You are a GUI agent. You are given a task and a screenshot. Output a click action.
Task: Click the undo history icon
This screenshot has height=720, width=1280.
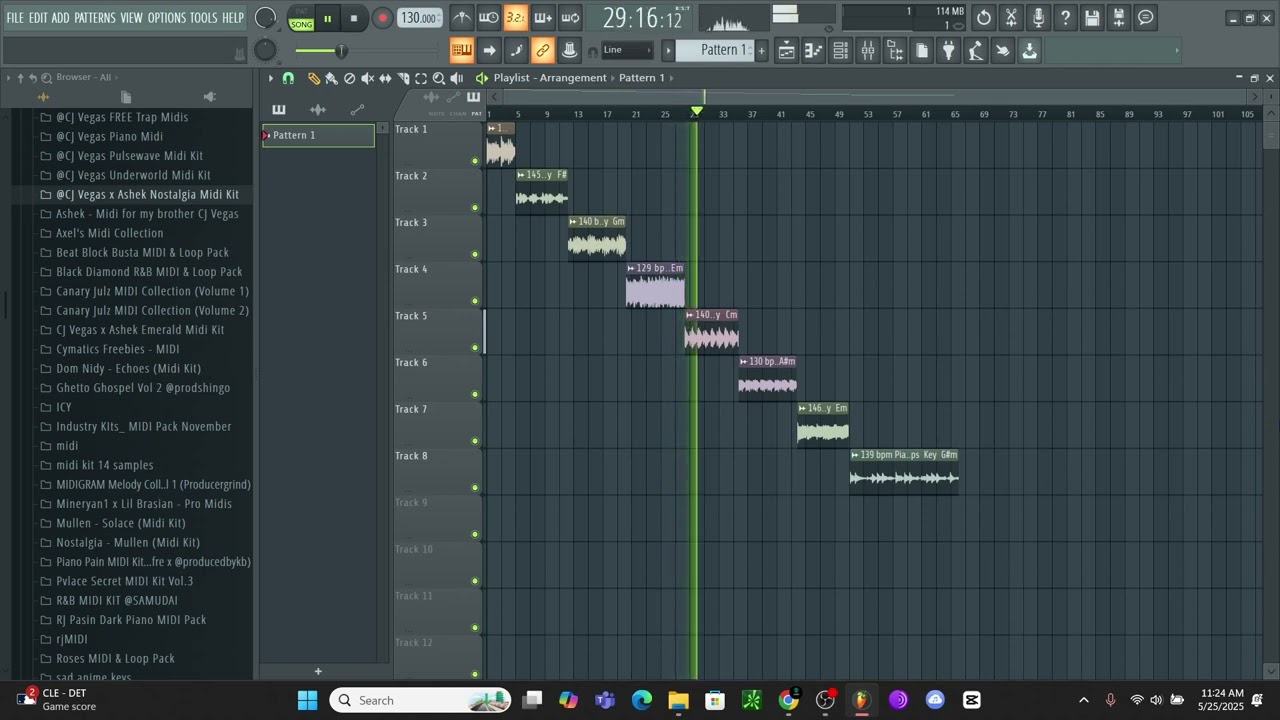pyautogui.click(x=984, y=17)
